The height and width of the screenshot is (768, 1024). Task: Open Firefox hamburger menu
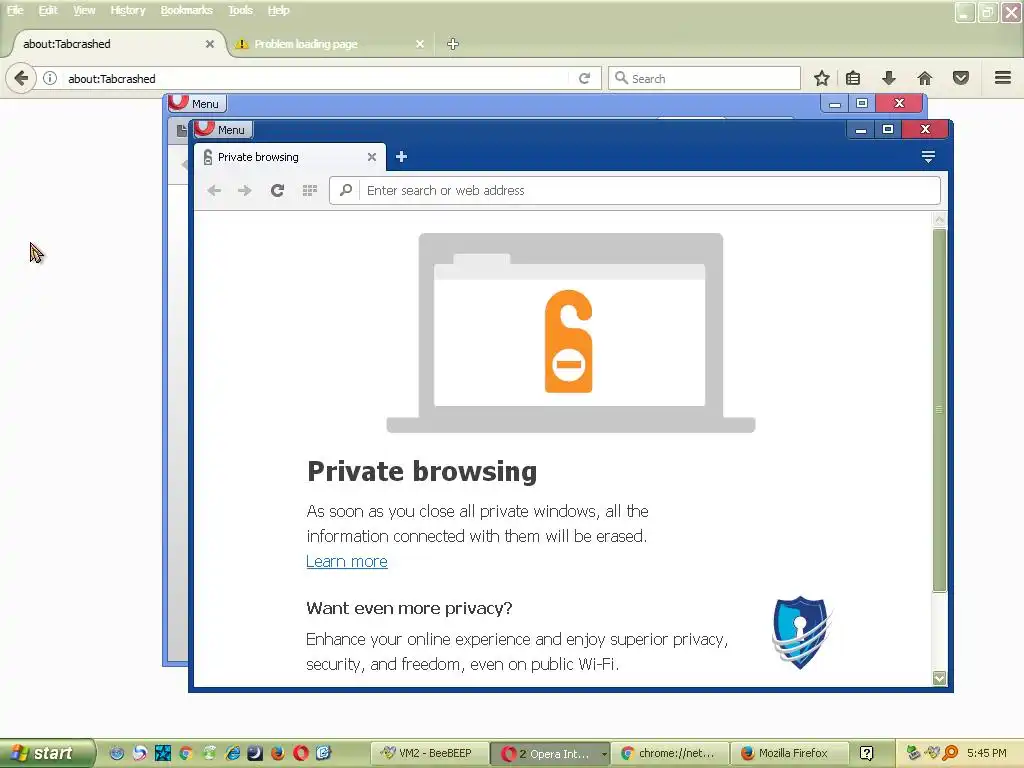click(1003, 78)
